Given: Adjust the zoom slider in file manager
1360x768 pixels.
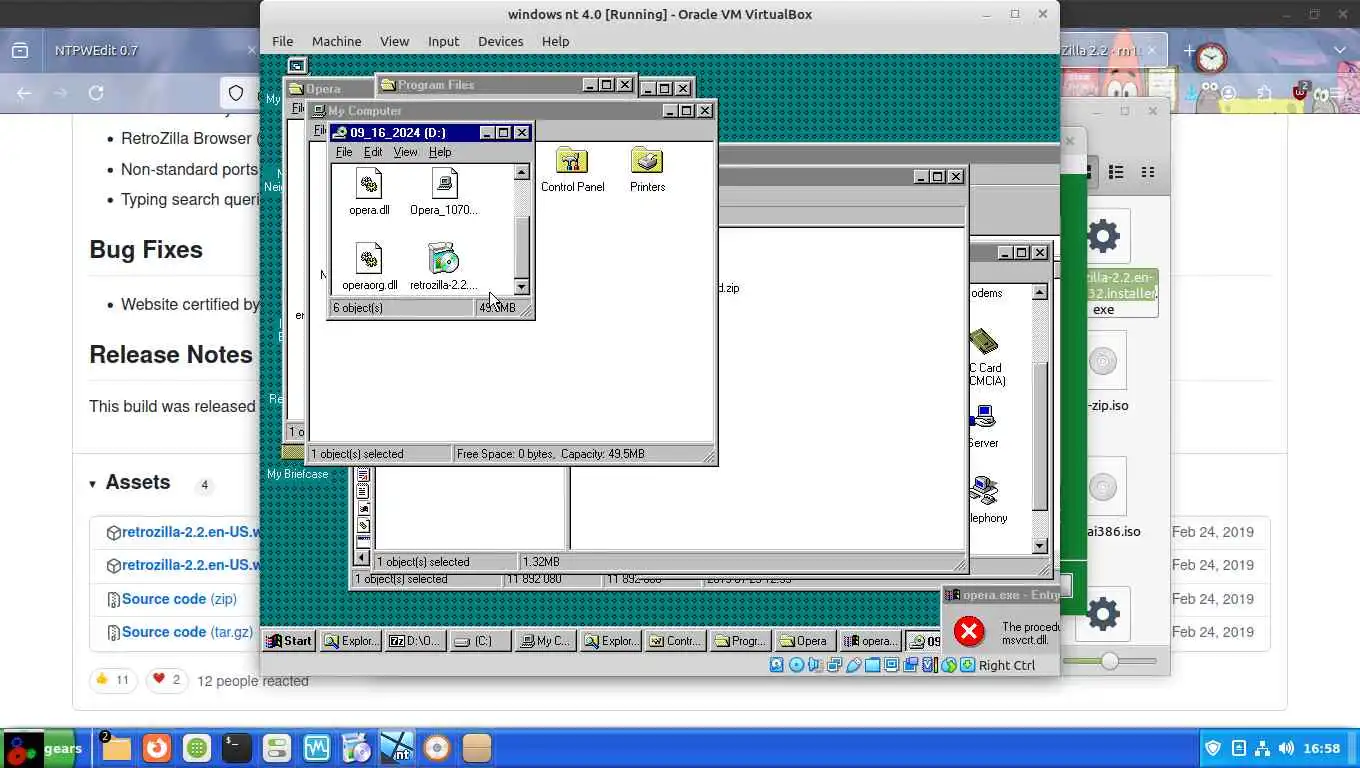Looking at the screenshot, I should pos(1109,661).
